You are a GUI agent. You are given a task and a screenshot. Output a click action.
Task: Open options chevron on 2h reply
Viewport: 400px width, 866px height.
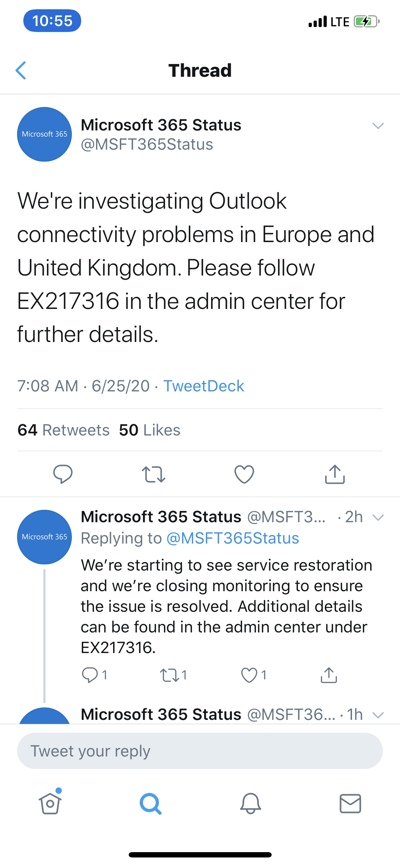click(378, 518)
